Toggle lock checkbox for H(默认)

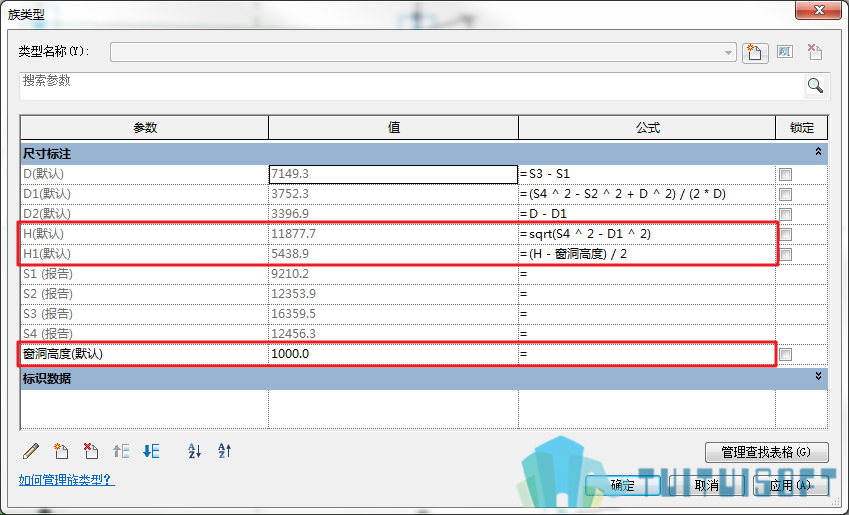click(x=786, y=234)
